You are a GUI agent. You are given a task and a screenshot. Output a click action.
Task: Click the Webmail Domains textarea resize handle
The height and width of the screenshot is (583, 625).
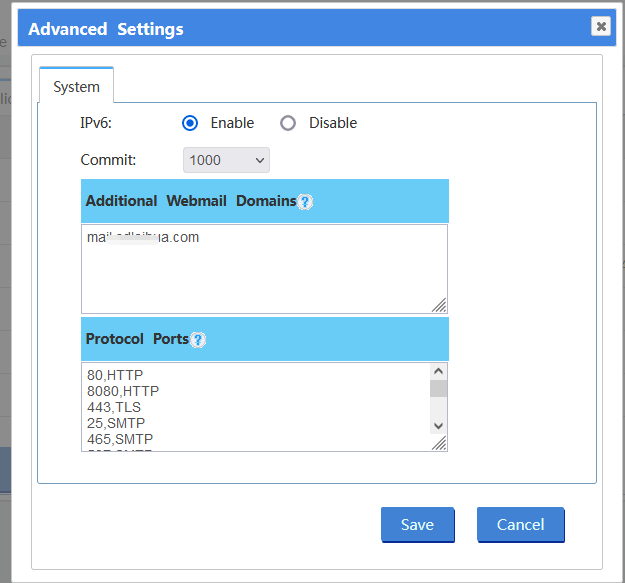coord(439,305)
